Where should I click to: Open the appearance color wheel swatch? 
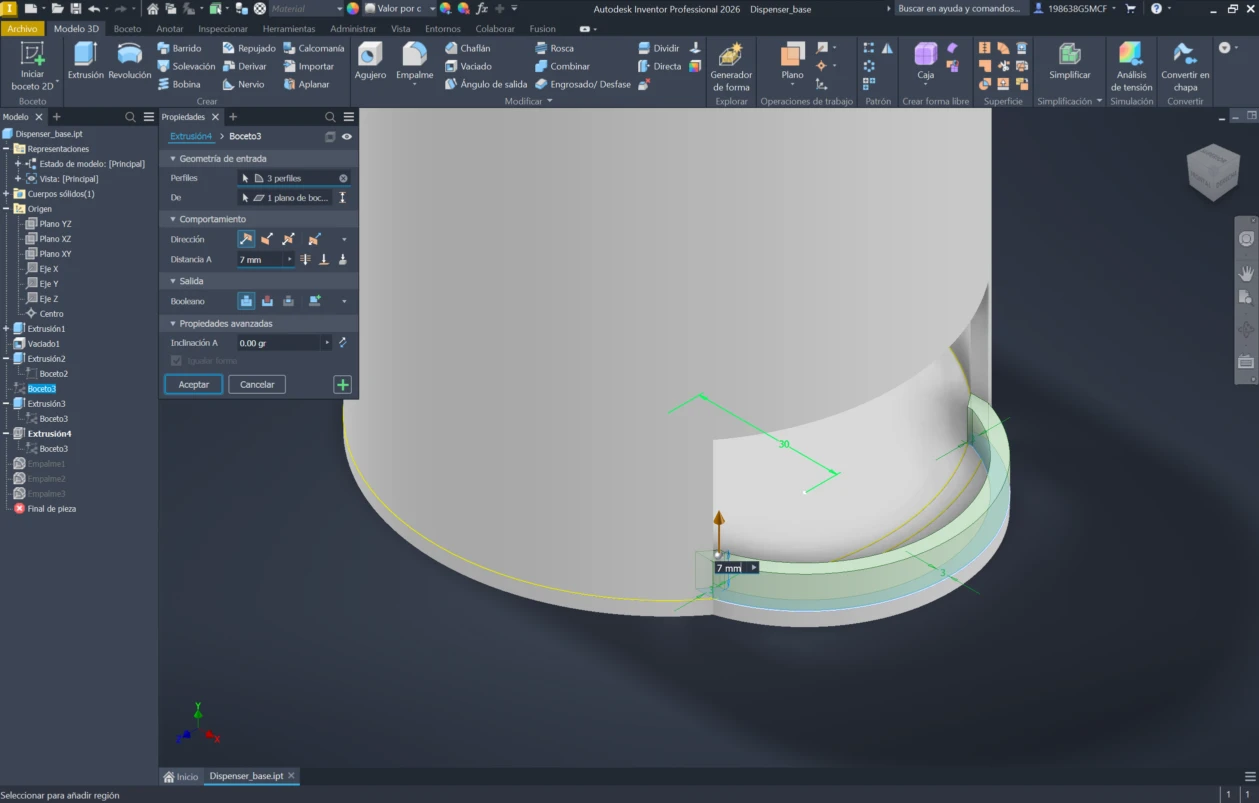tap(353, 8)
